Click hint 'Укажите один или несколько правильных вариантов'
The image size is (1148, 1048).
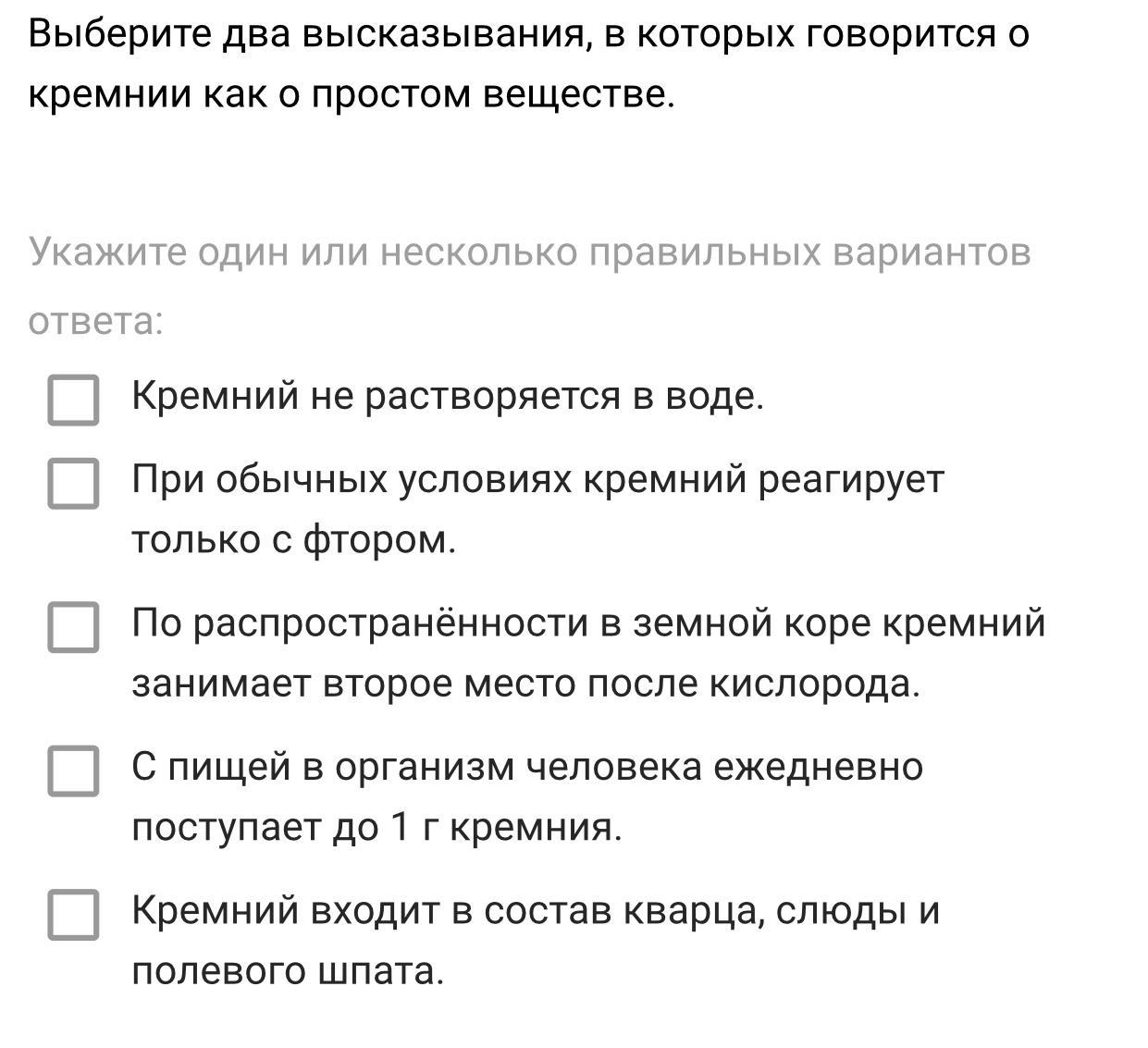pyautogui.click(x=529, y=252)
